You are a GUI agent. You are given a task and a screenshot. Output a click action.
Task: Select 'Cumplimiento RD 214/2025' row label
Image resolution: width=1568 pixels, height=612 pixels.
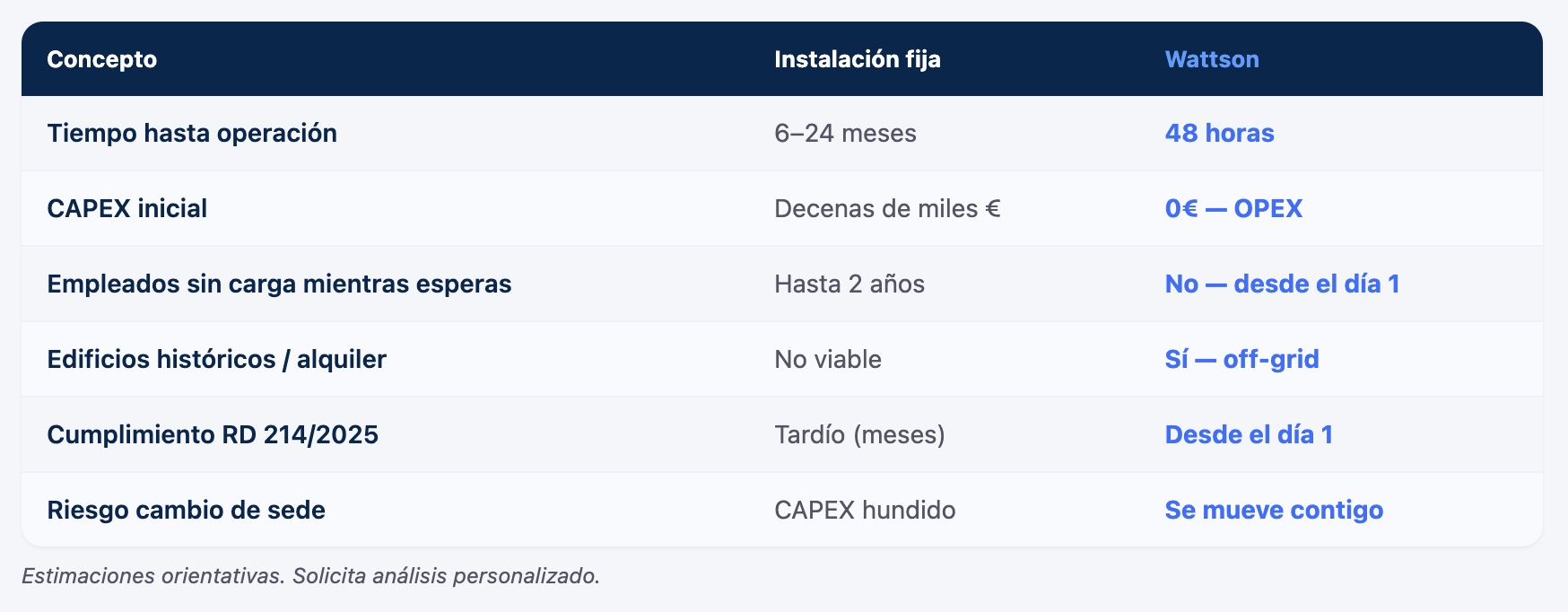click(213, 434)
